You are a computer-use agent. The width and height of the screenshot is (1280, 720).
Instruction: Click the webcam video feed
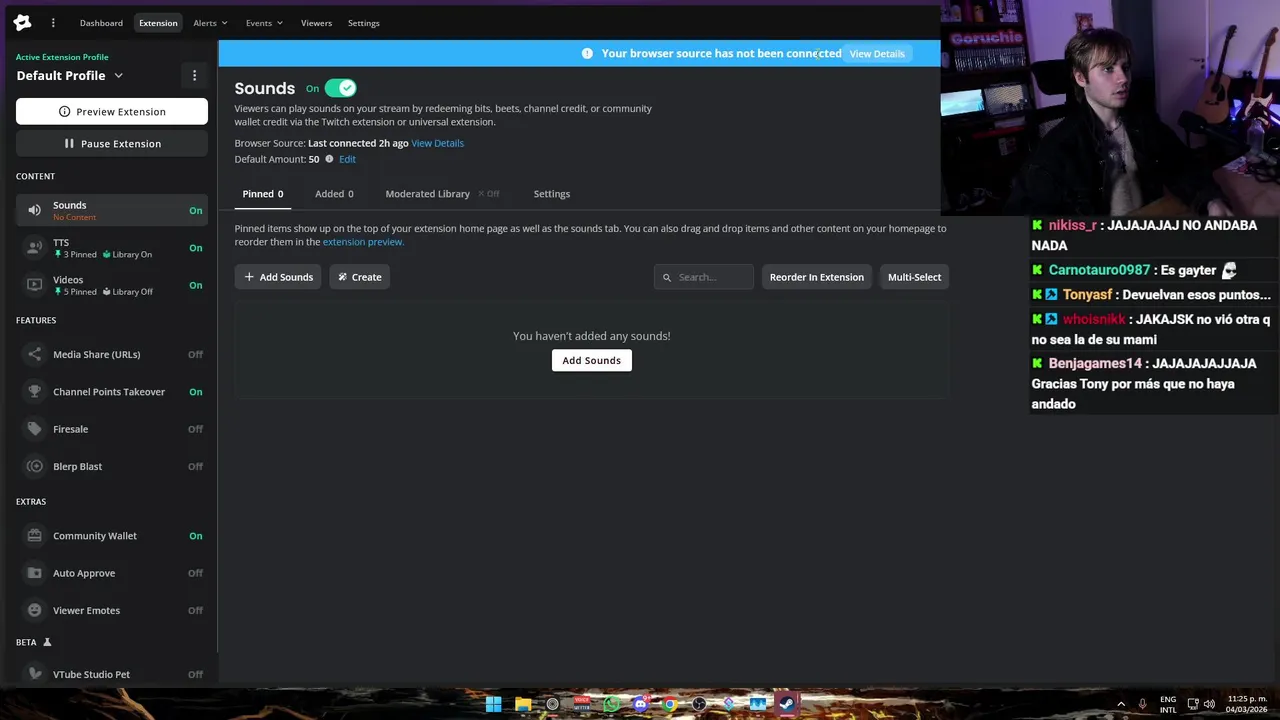pos(1110,108)
